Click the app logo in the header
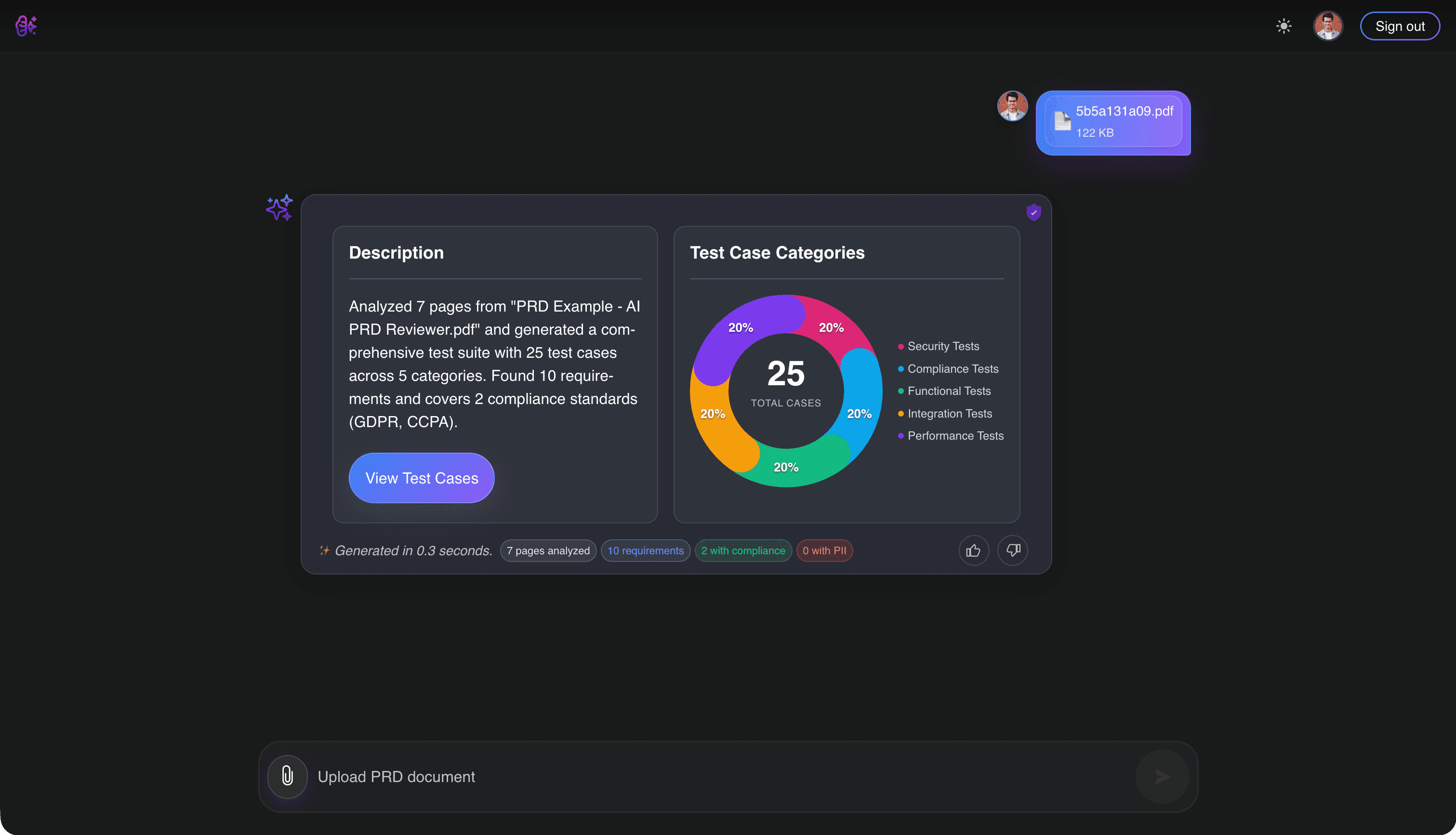The height and width of the screenshot is (835, 1456). tap(26, 26)
